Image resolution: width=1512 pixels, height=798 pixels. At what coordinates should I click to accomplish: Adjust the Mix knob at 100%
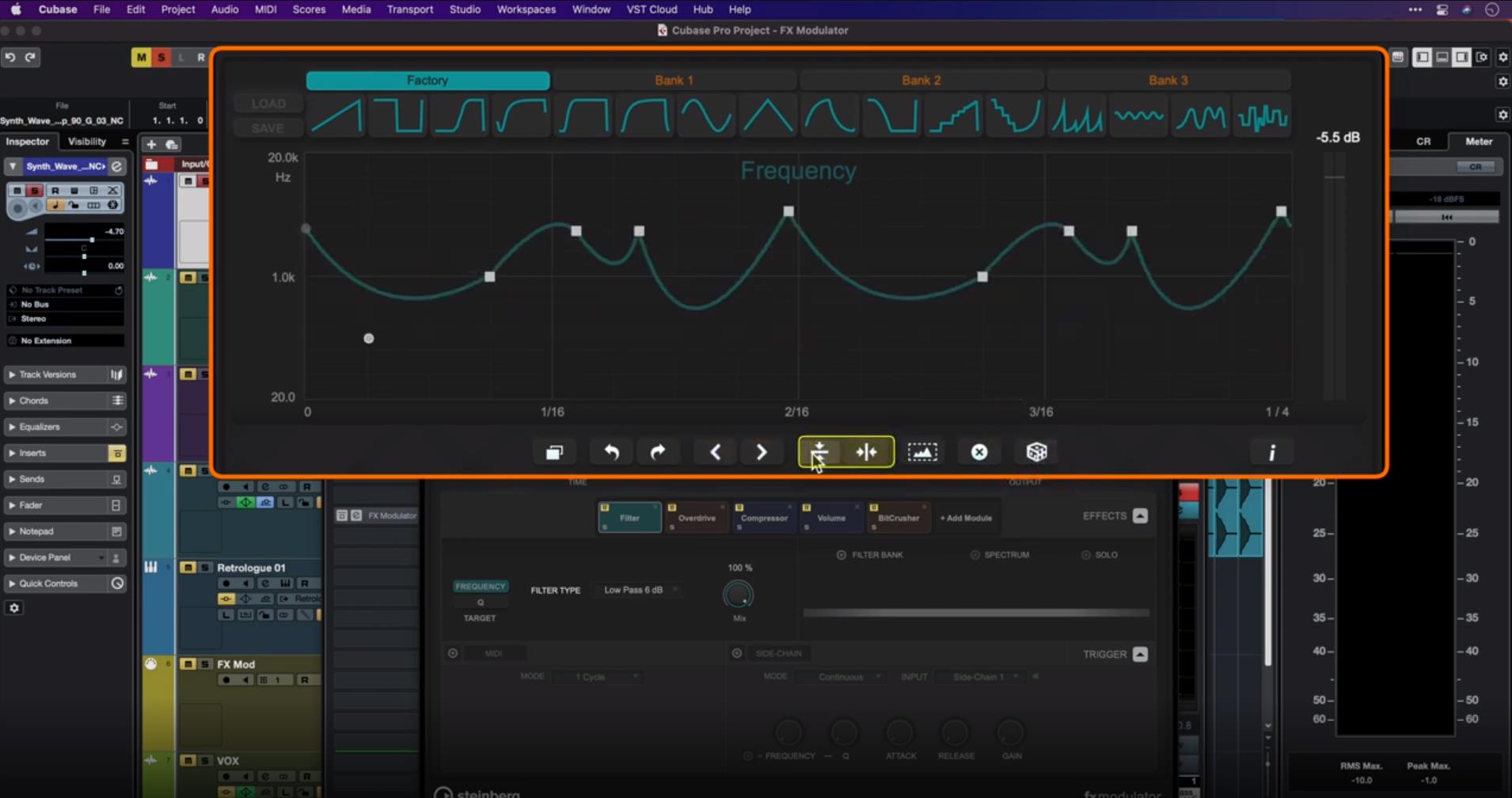[739, 595]
